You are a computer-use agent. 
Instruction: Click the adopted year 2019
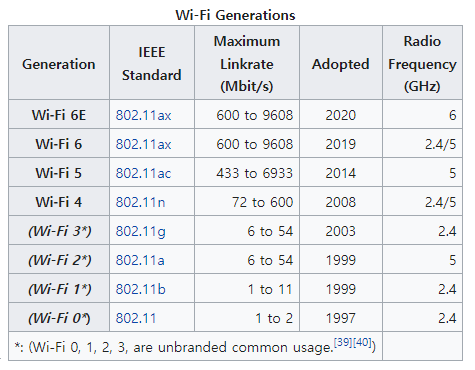click(x=341, y=144)
